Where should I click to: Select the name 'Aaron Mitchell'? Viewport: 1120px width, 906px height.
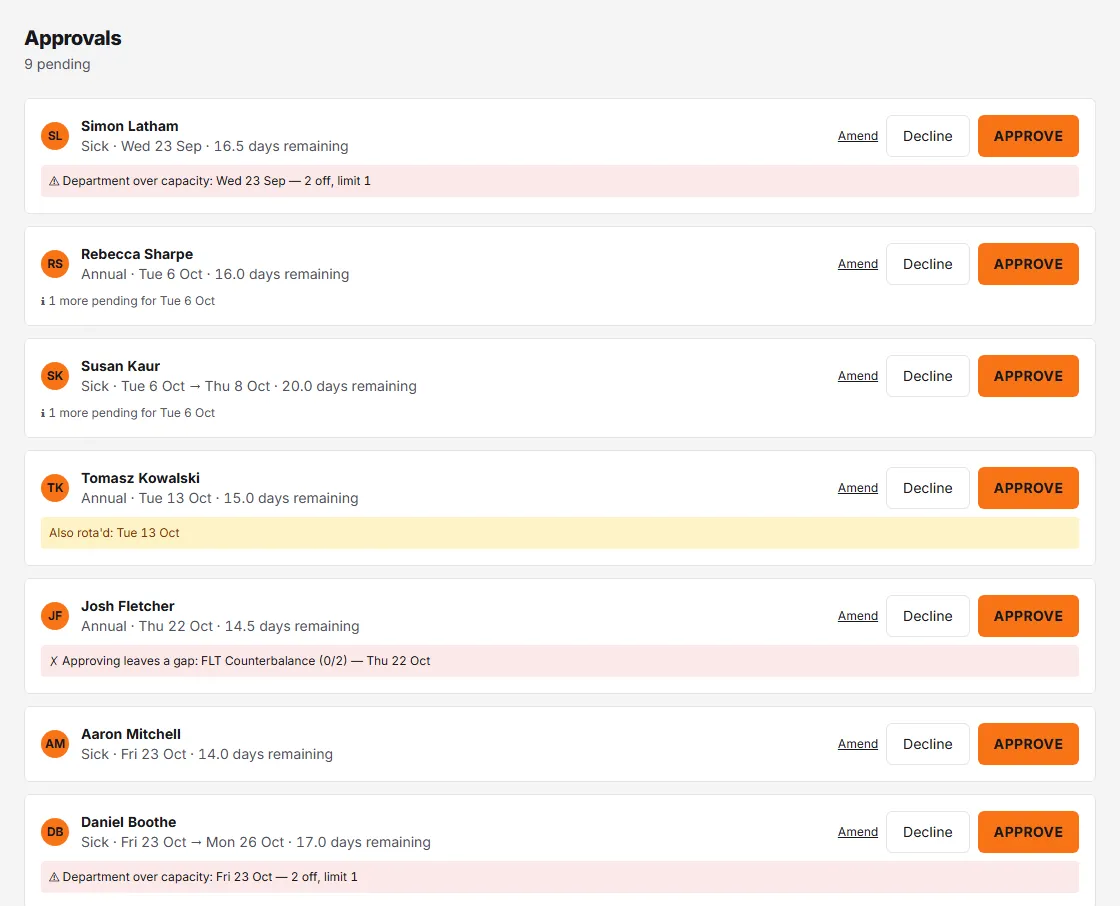(131, 734)
